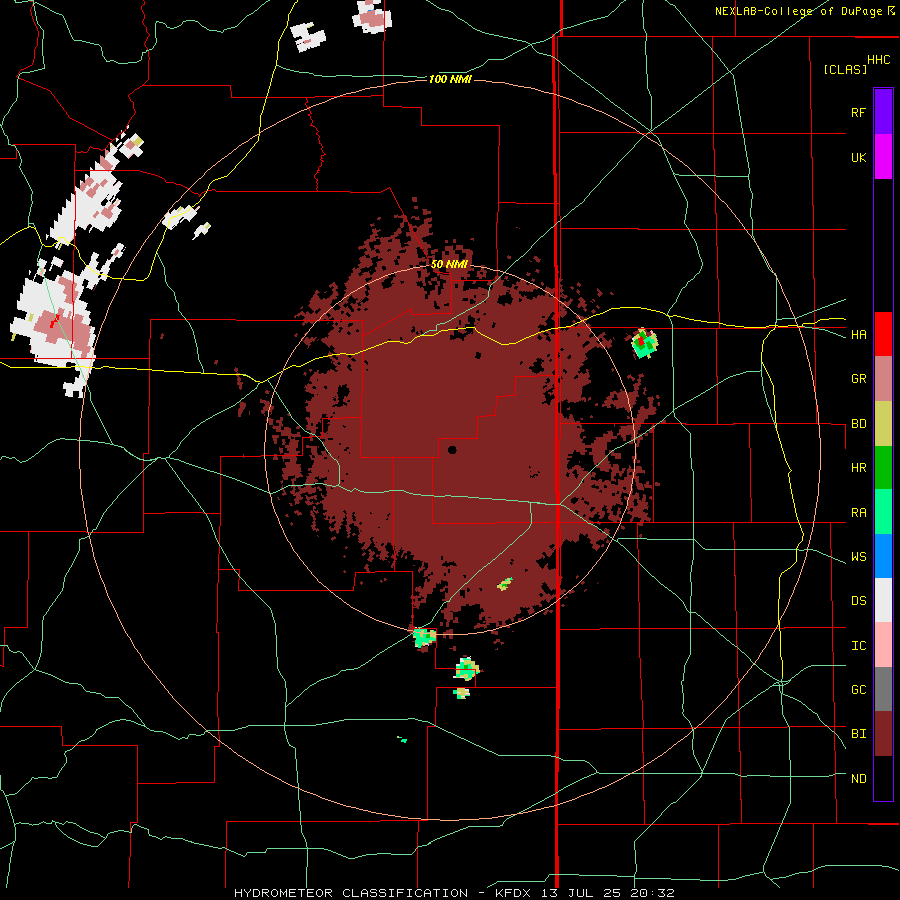
Task: Click the NEXLAB-College of DuPage title
Action: click(x=800, y=11)
